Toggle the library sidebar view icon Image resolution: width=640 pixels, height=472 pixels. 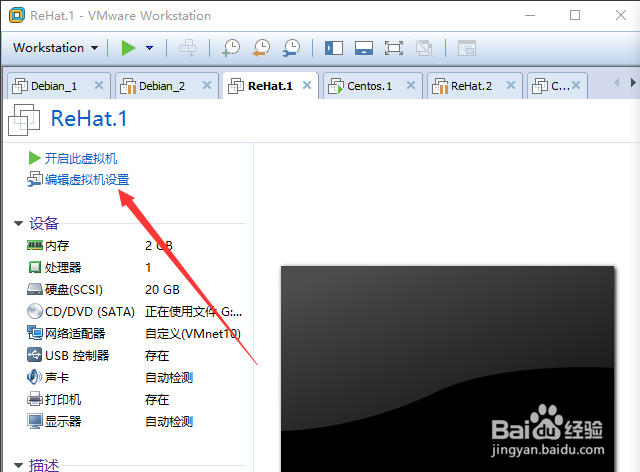(x=334, y=48)
